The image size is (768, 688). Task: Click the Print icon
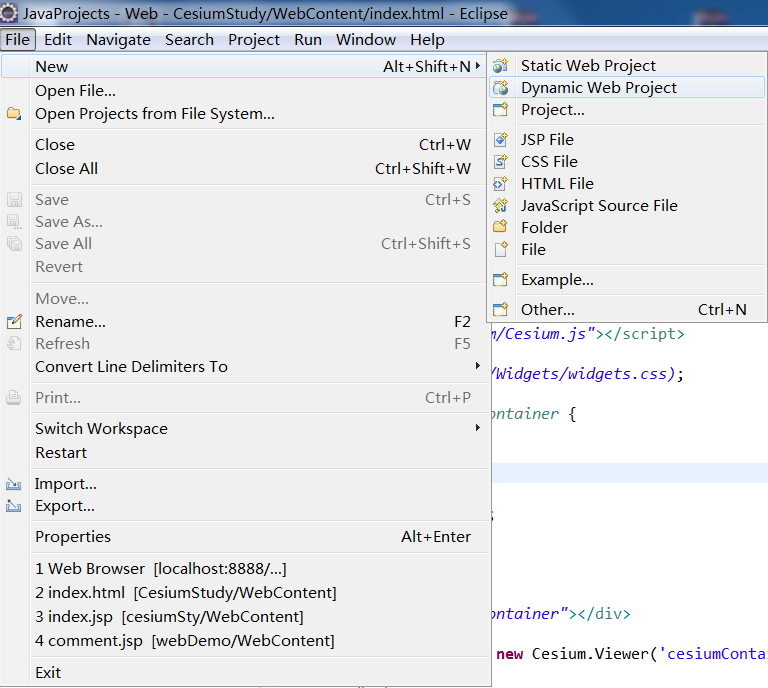pos(14,398)
